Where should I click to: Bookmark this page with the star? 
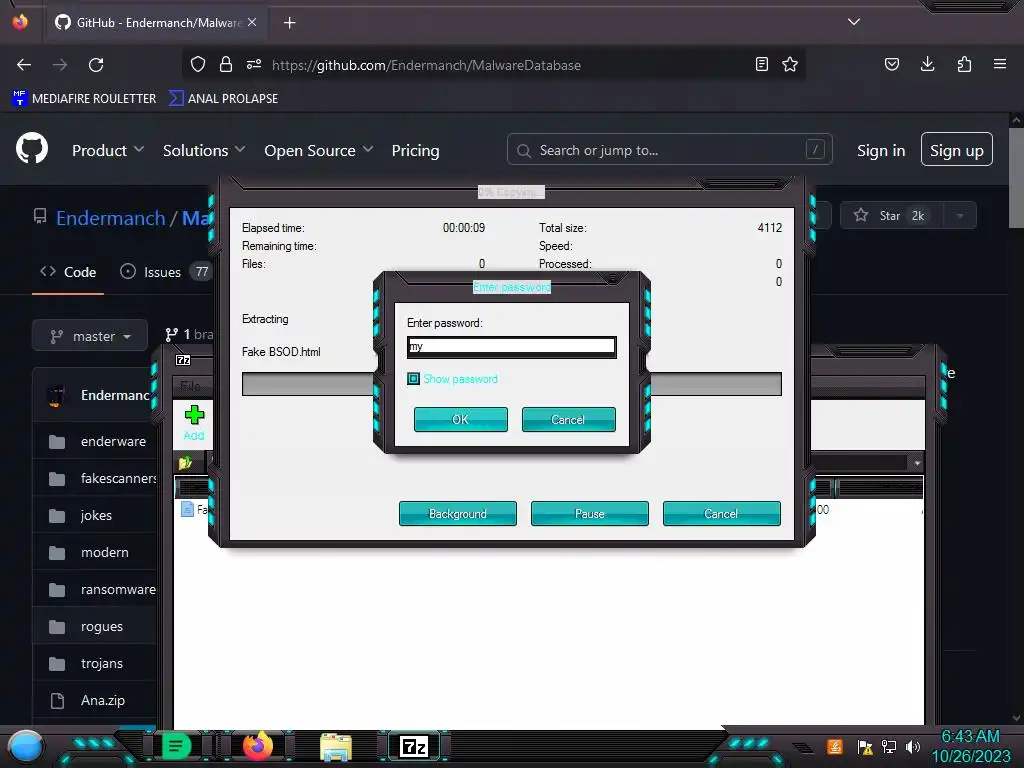pyautogui.click(x=790, y=64)
